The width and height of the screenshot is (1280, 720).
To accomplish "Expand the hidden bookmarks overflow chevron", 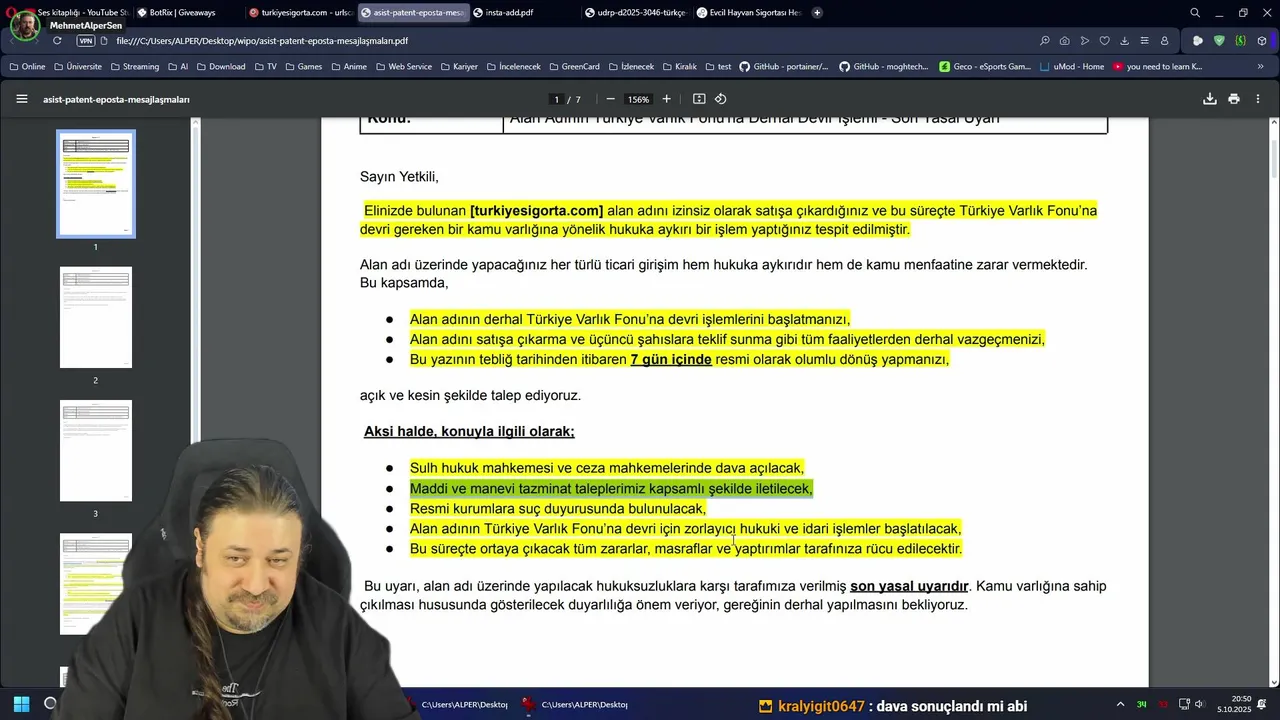I will click(x=1260, y=67).
